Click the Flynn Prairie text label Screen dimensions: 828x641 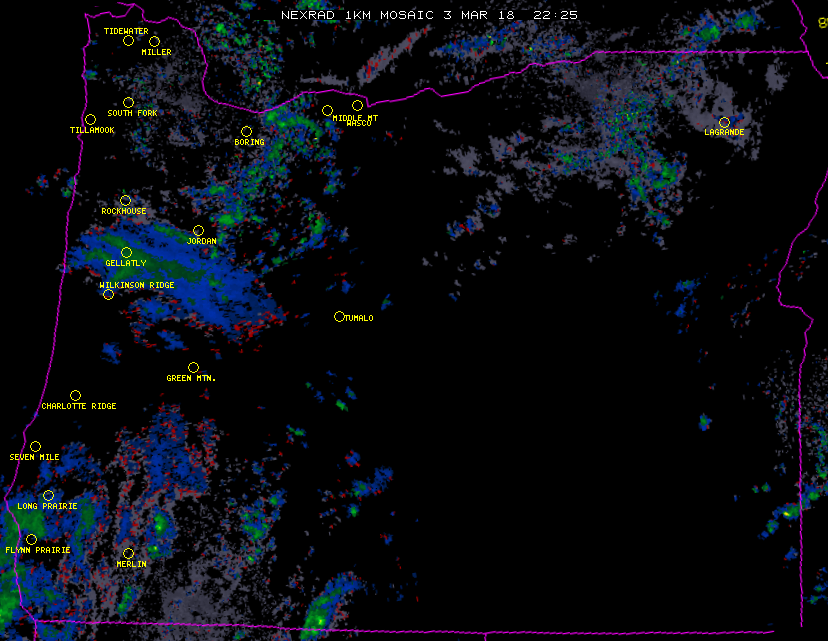[38, 550]
